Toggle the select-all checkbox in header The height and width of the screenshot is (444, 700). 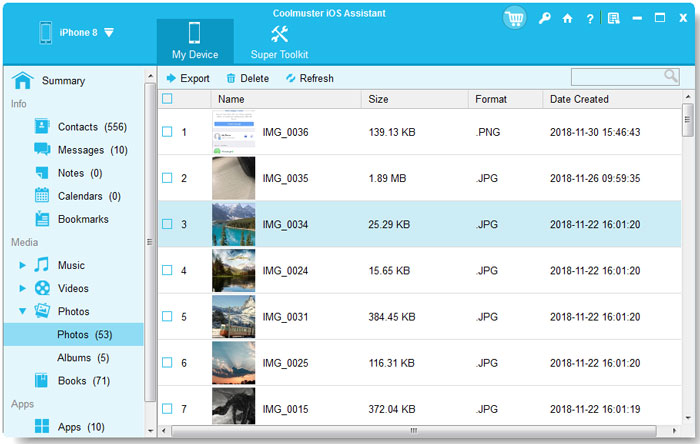167,99
